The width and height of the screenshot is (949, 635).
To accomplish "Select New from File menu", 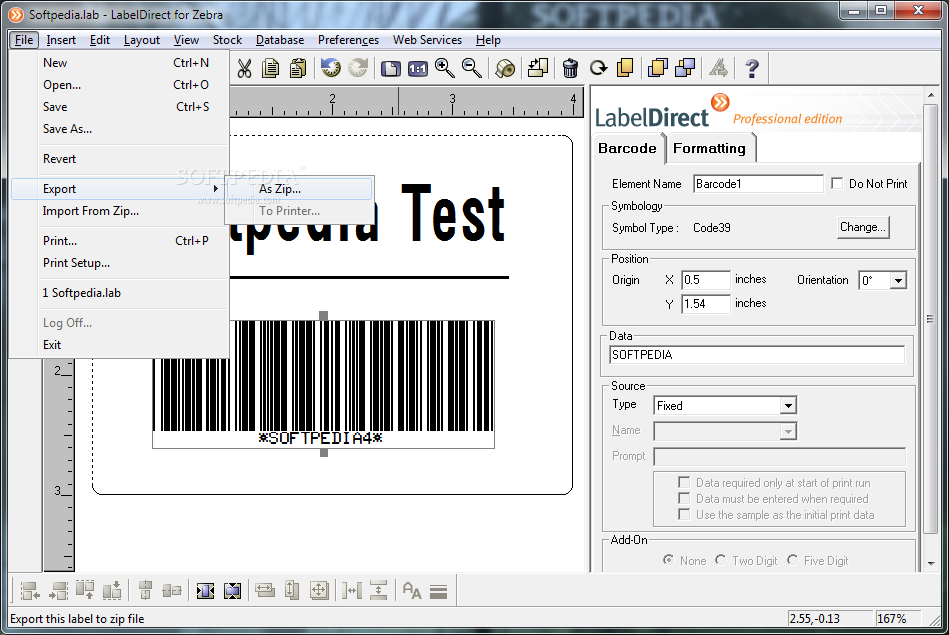I will coord(120,63).
